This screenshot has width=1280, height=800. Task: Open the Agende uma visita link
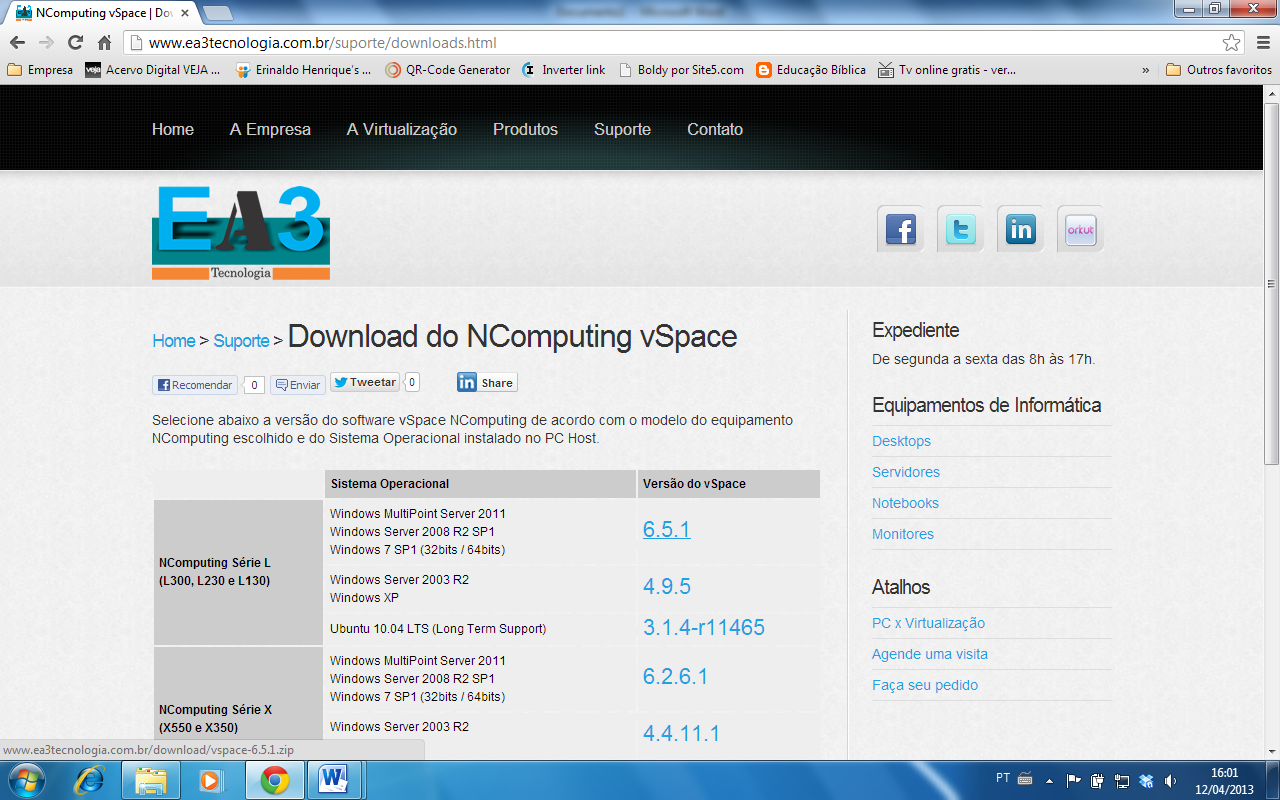click(x=930, y=654)
